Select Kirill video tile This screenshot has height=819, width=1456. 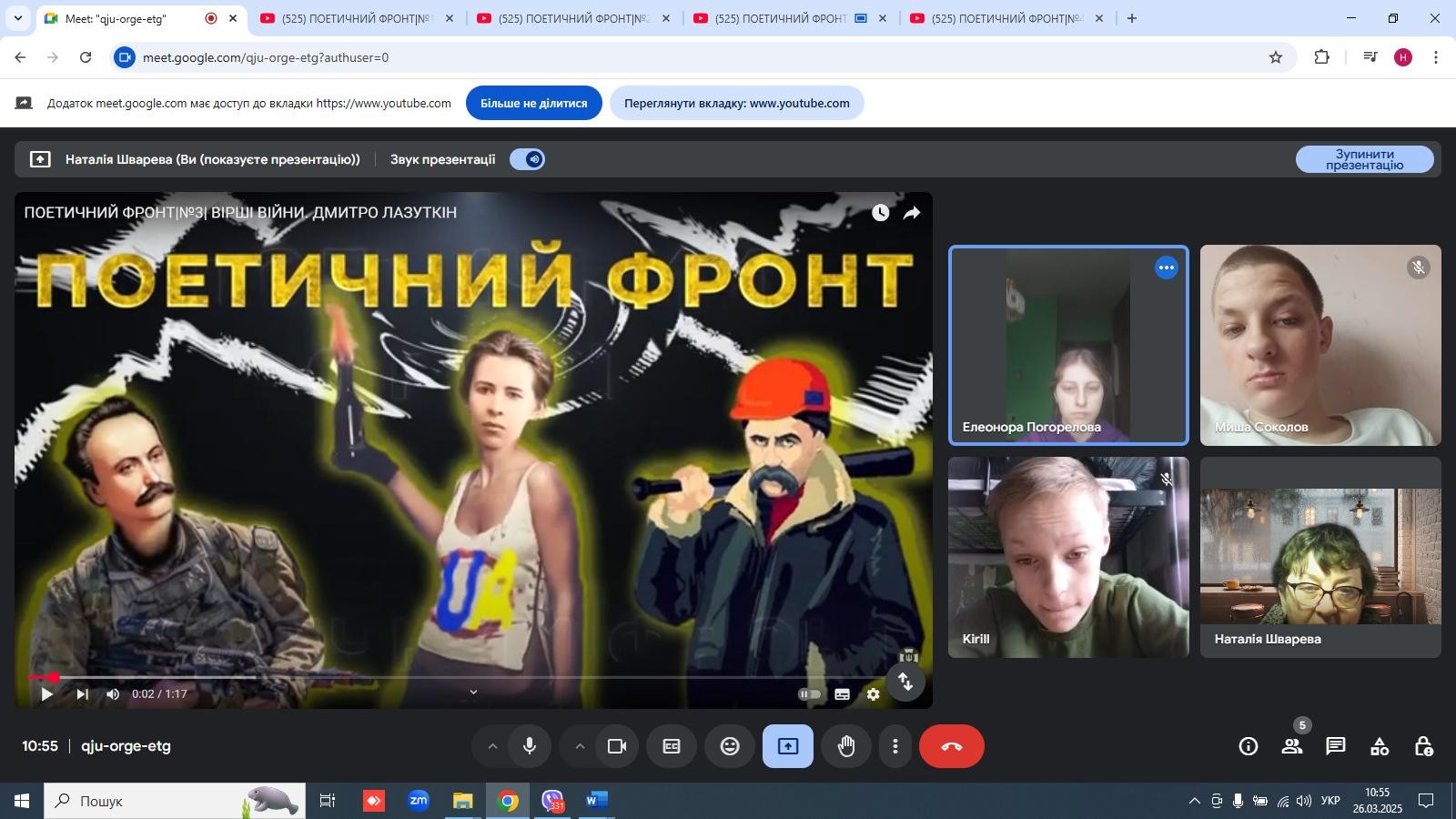tap(1068, 557)
